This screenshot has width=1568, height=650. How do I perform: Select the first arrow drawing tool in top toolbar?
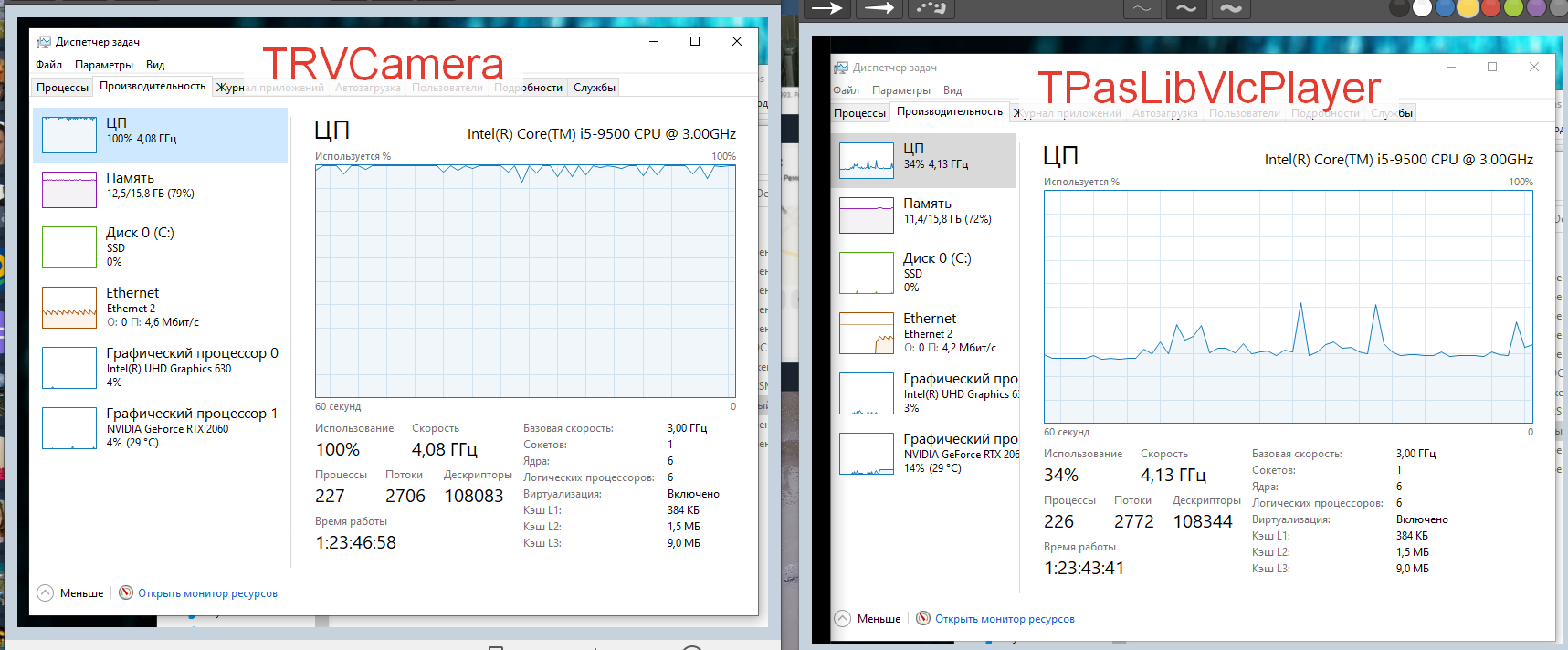coord(827,8)
